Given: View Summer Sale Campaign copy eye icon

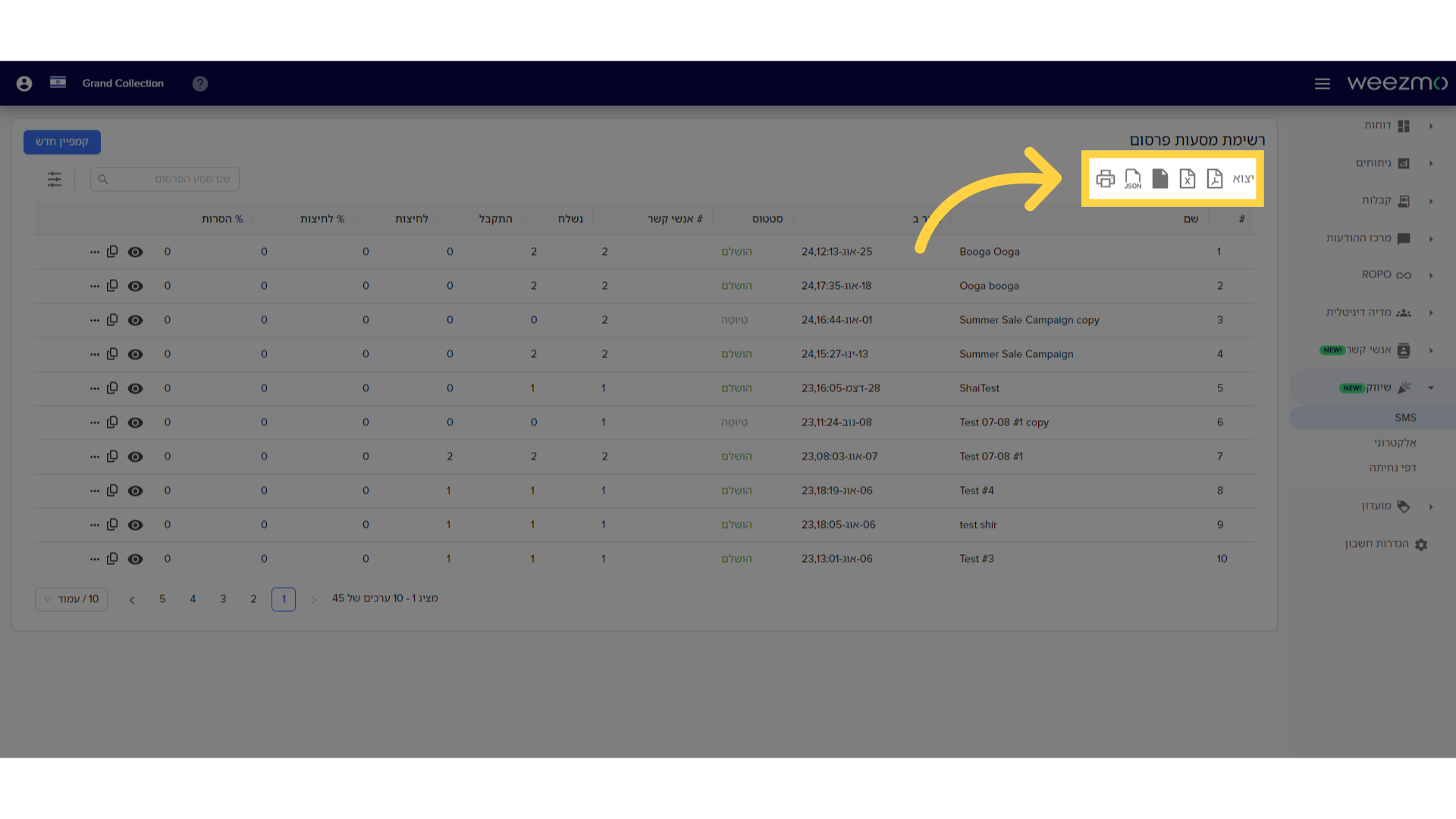Looking at the screenshot, I should click(x=135, y=320).
